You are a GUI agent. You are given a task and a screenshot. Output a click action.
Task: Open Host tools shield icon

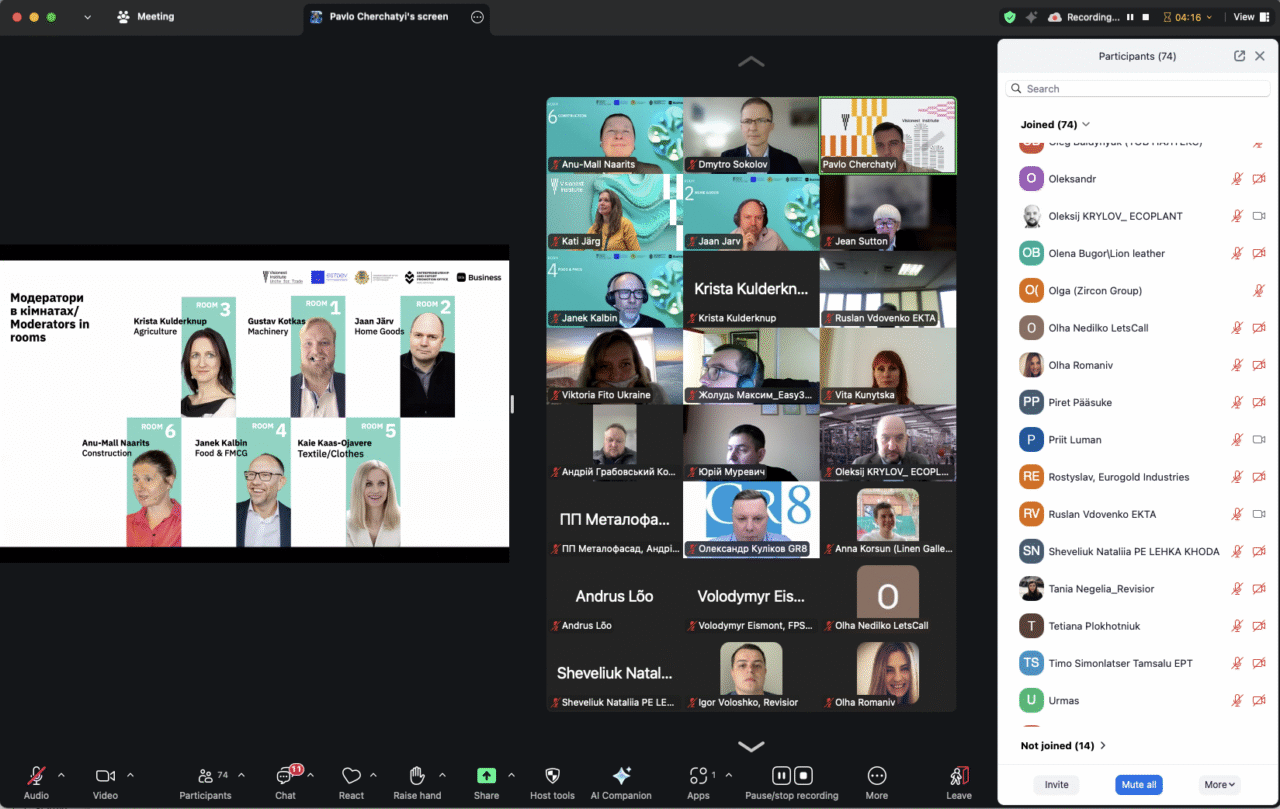coord(552,776)
